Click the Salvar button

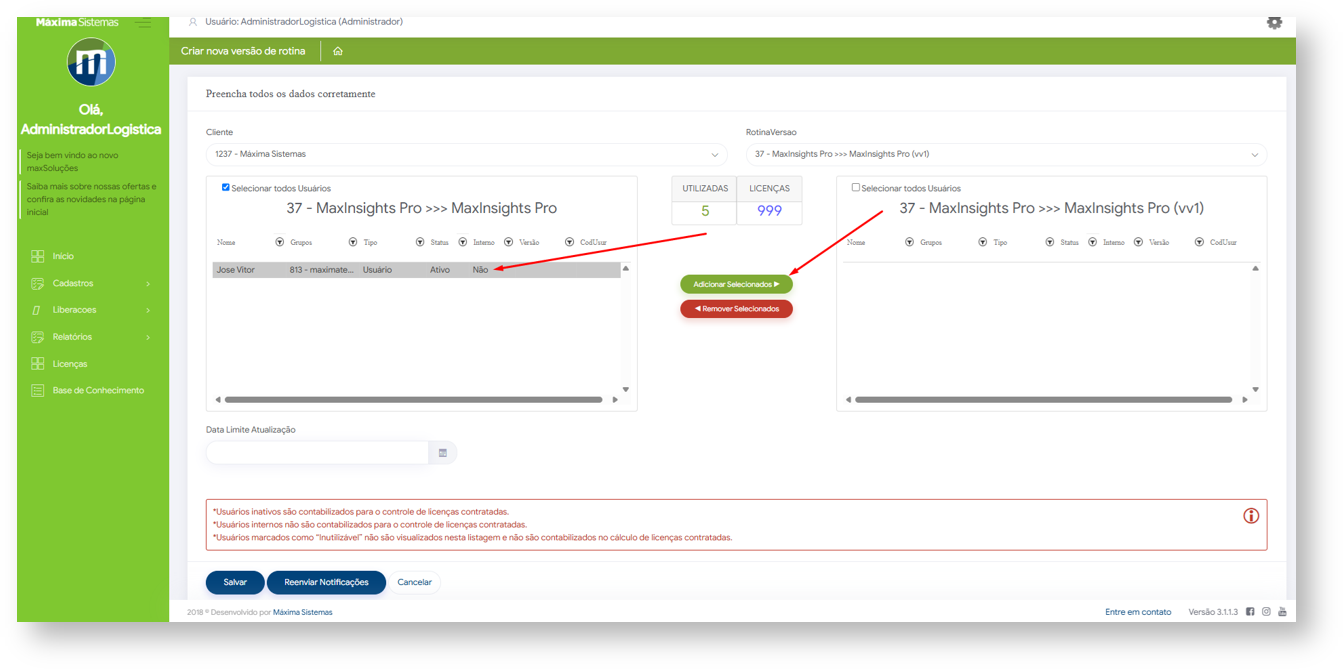pos(235,582)
